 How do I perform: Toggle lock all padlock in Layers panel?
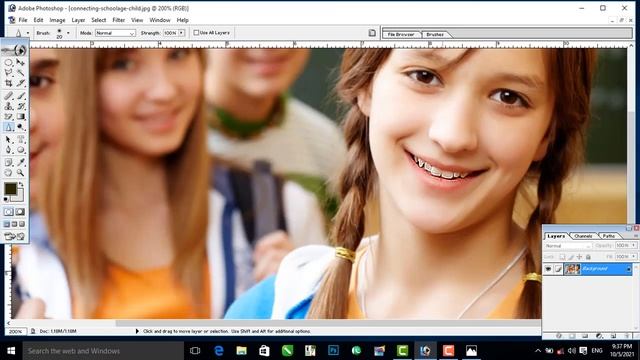coord(588,257)
